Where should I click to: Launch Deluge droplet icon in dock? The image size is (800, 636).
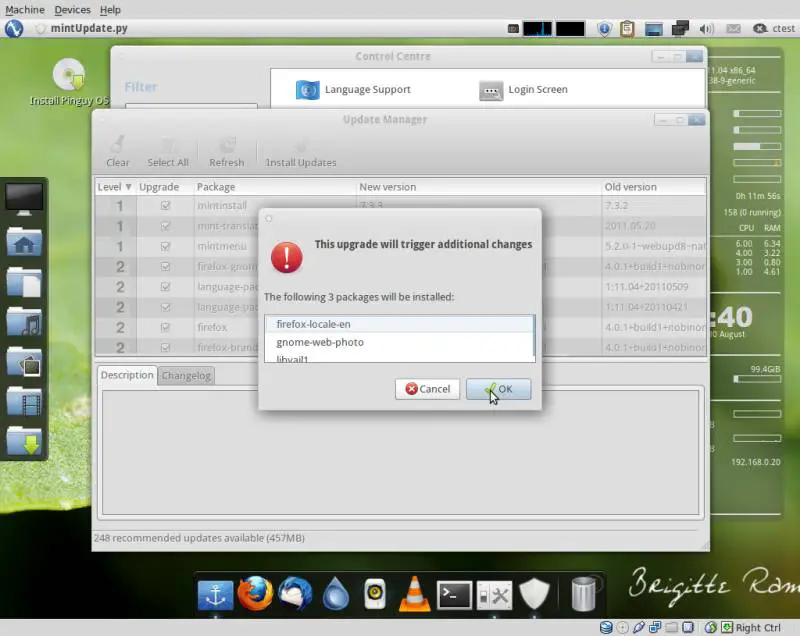click(x=336, y=594)
